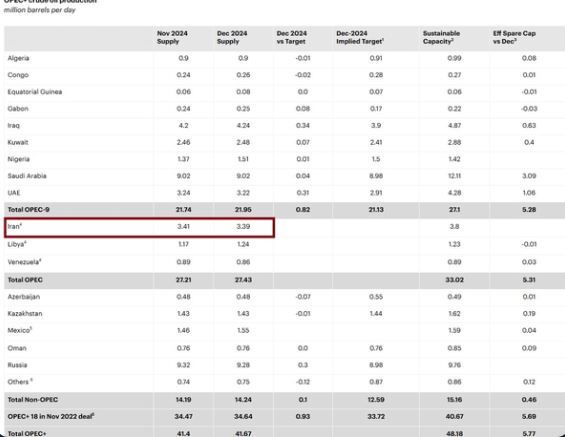The width and height of the screenshot is (565, 437).
Task: Click Total OPEC+ spare capacity 5.77
Action: click(x=529, y=433)
